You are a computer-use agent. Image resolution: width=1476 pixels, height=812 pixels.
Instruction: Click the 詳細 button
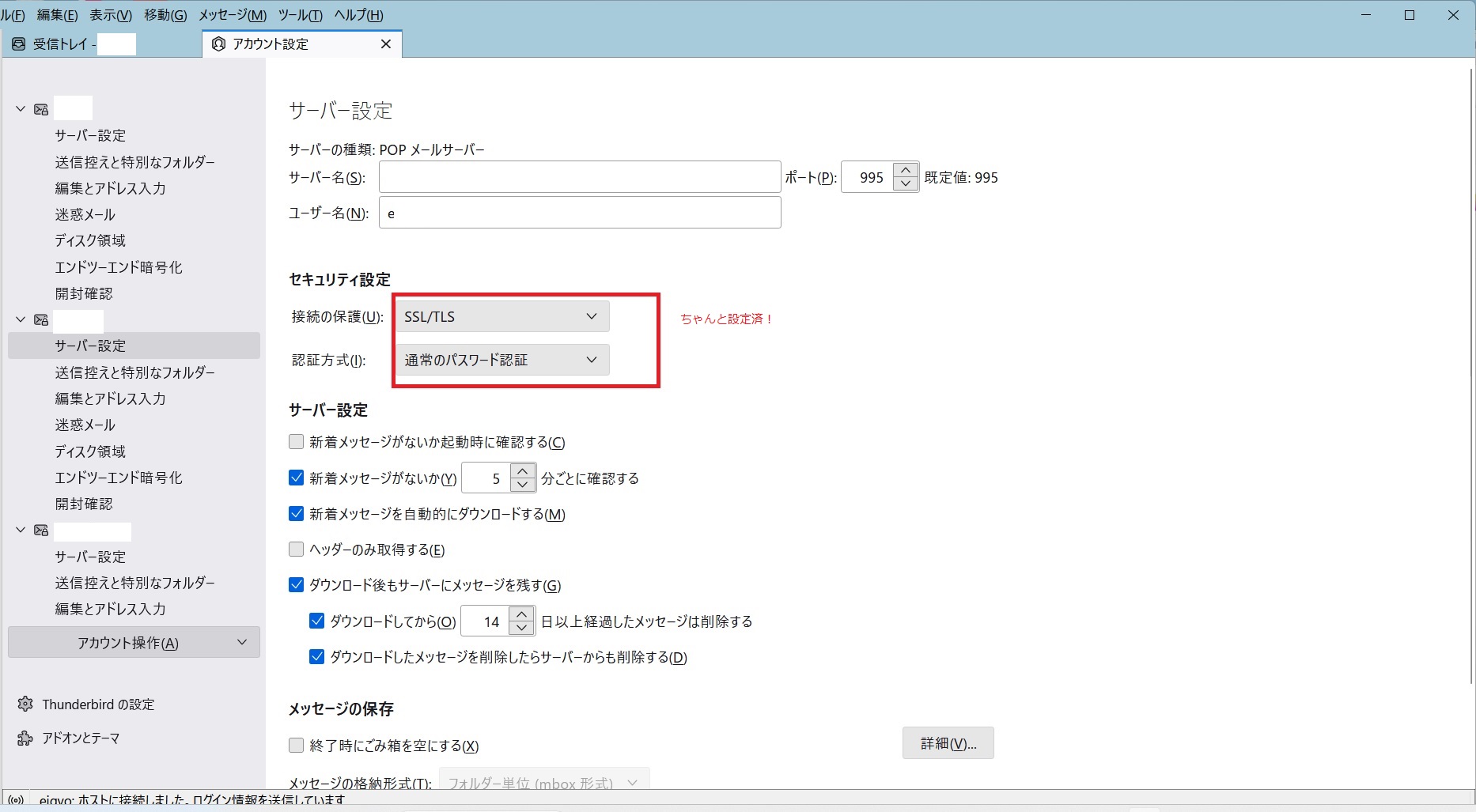pos(948,743)
